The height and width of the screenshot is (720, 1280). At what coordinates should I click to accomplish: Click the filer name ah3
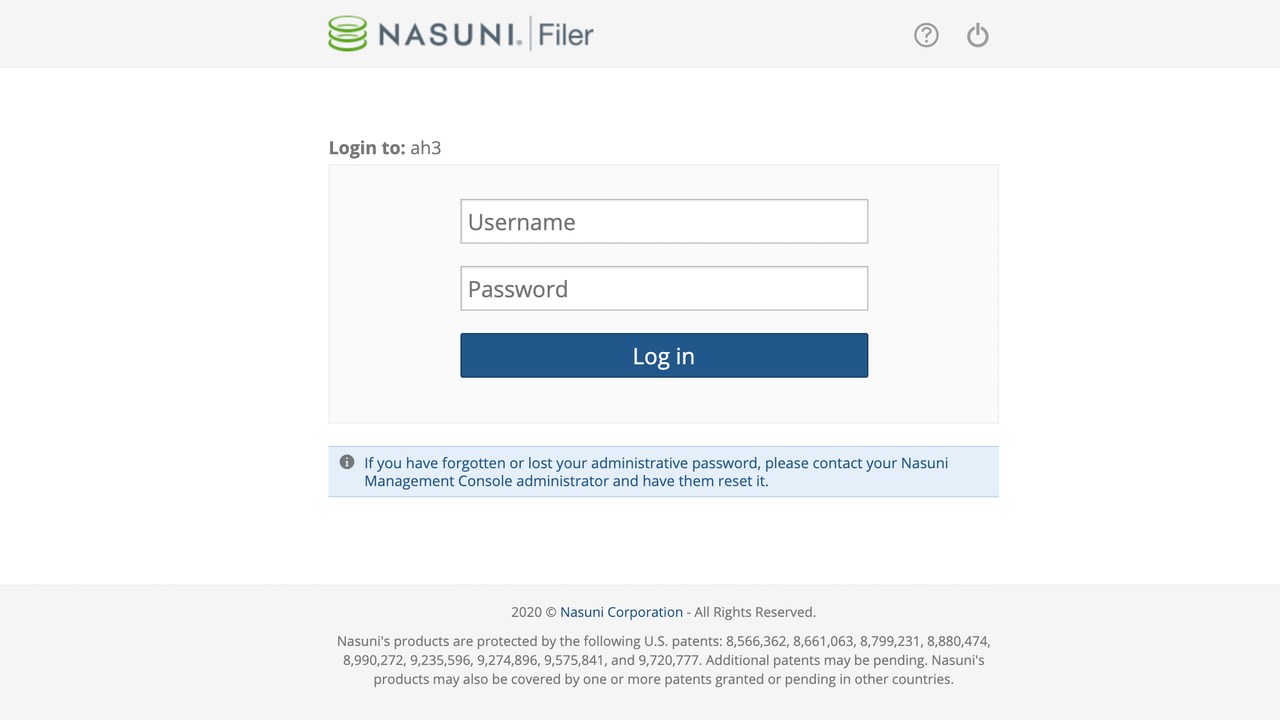425,148
